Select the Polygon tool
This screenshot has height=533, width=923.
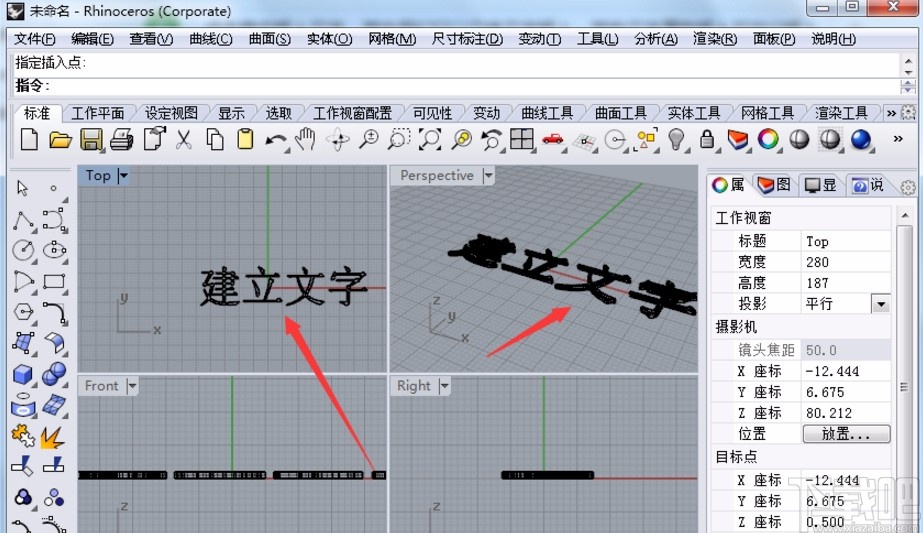tap(24, 311)
